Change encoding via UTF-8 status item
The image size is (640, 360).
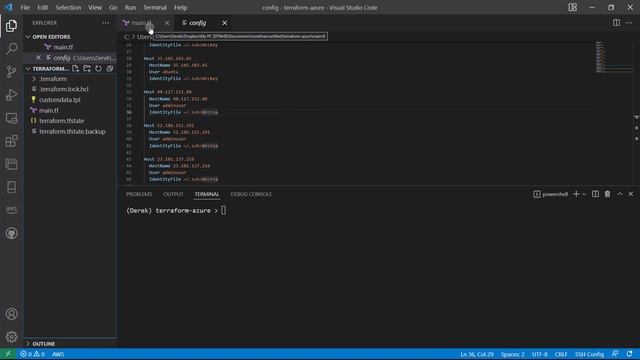pyautogui.click(x=540, y=354)
